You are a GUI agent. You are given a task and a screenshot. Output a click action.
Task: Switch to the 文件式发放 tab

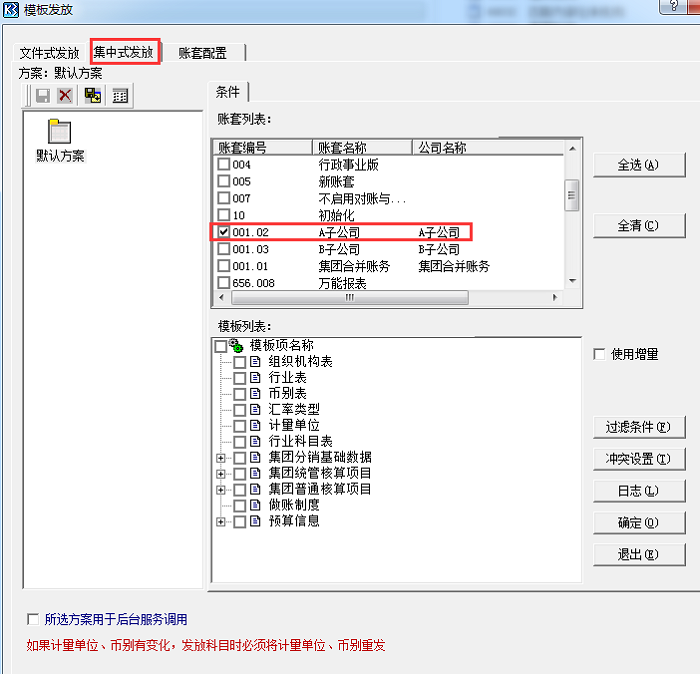(49, 53)
